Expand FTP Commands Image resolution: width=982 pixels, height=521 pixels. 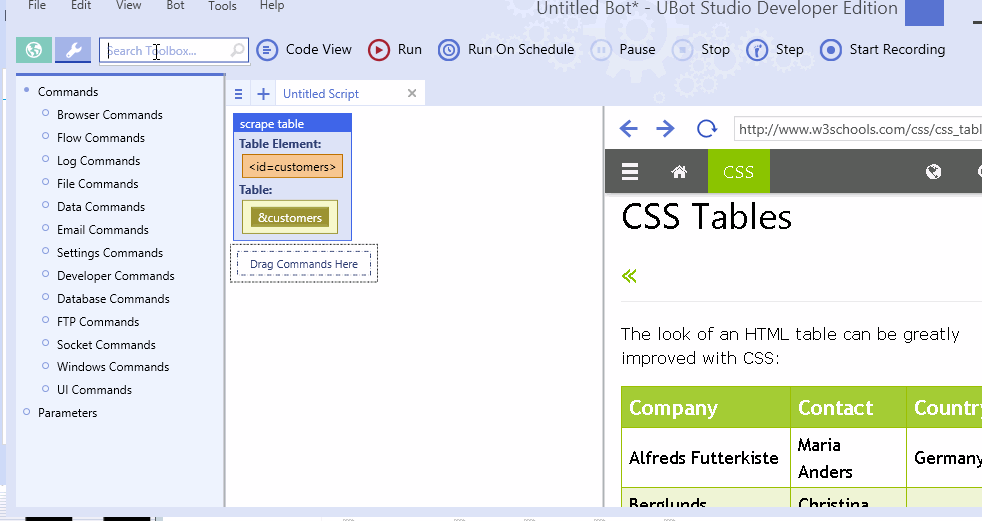click(45, 320)
